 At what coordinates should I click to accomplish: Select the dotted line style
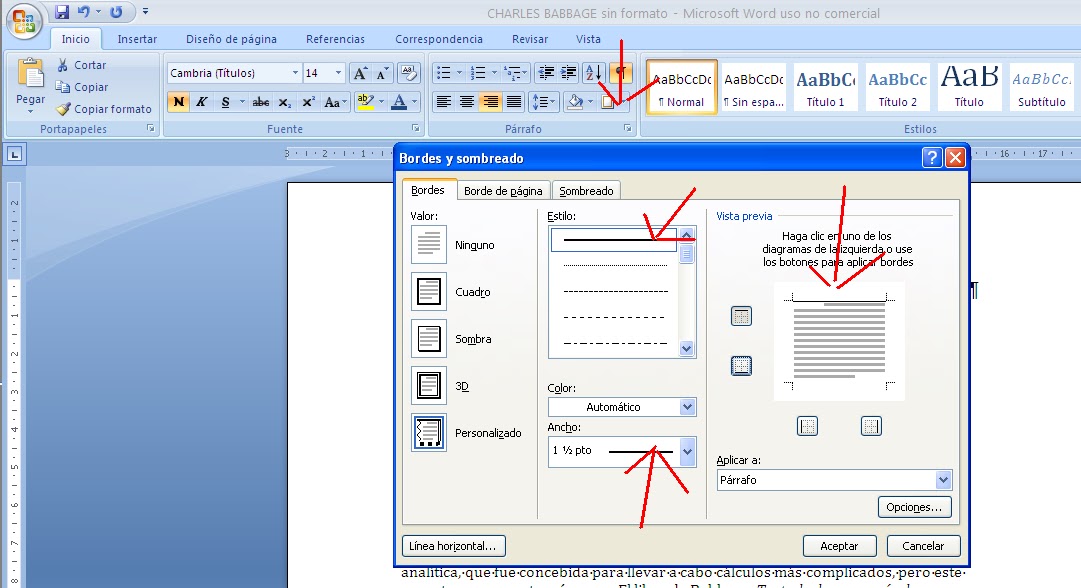(615, 265)
